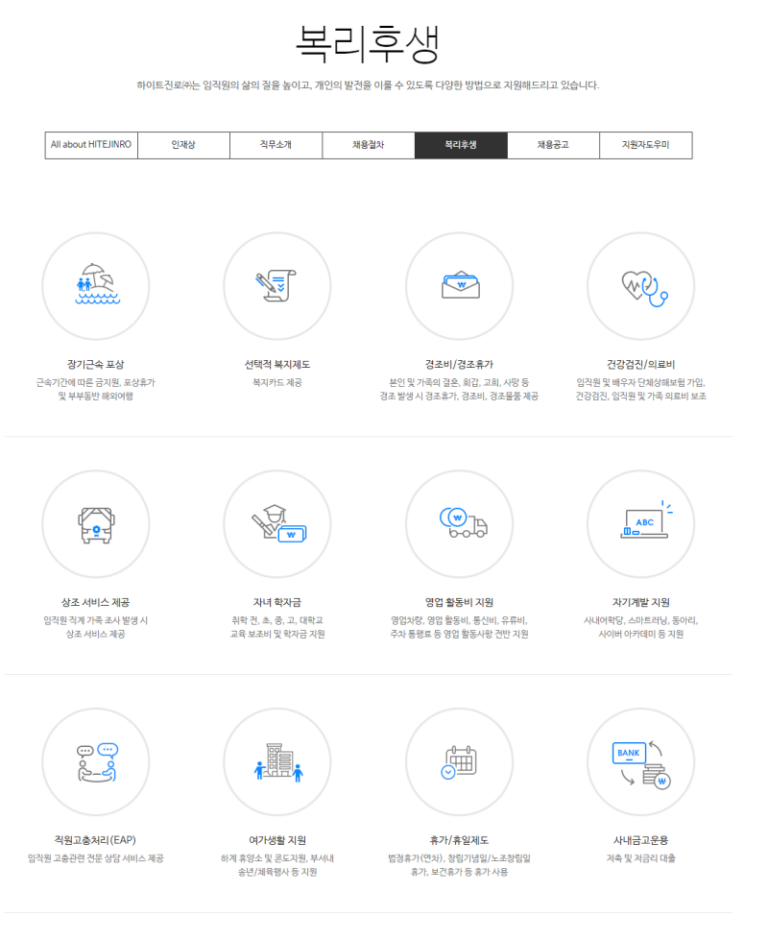Viewport: 768px width, 940px height.
Task: Click the active 복리후생 tab
Action: tap(460, 145)
